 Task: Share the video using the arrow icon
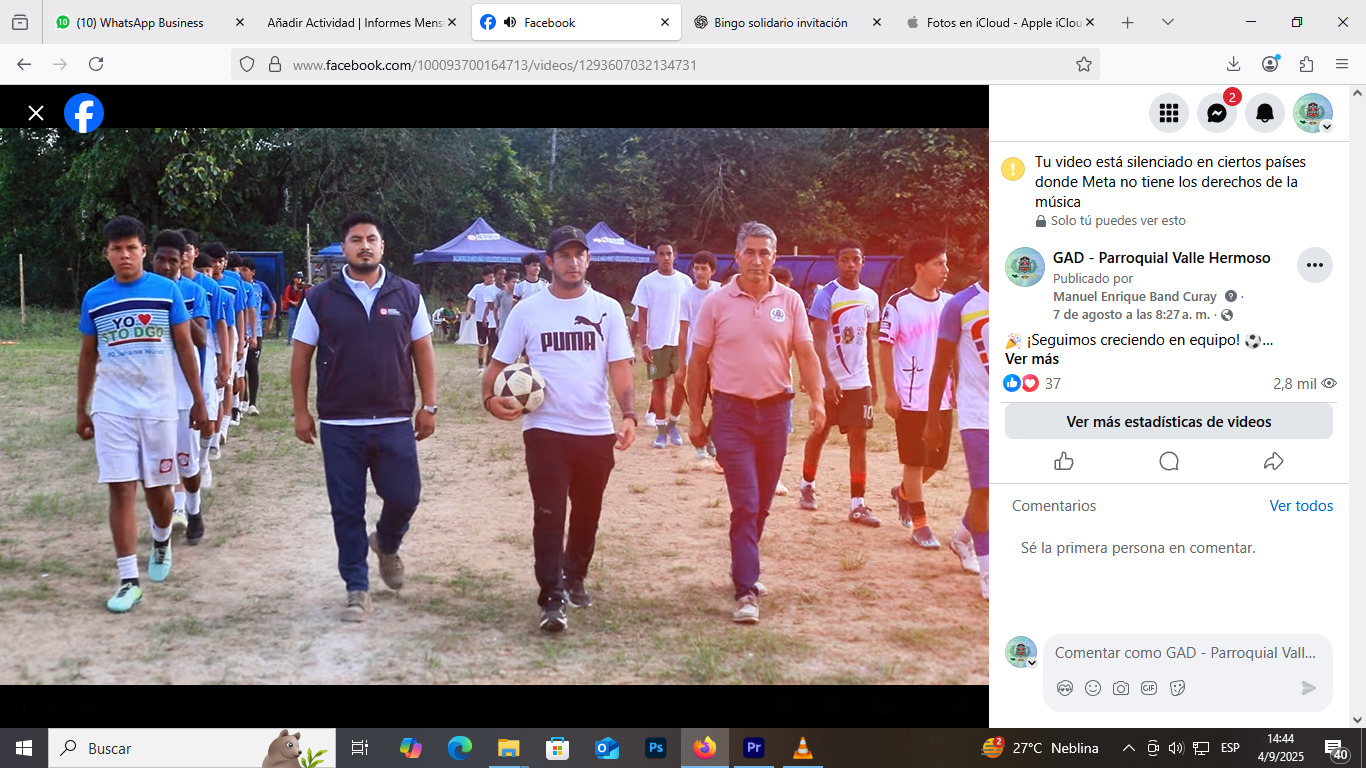point(1273,461)
